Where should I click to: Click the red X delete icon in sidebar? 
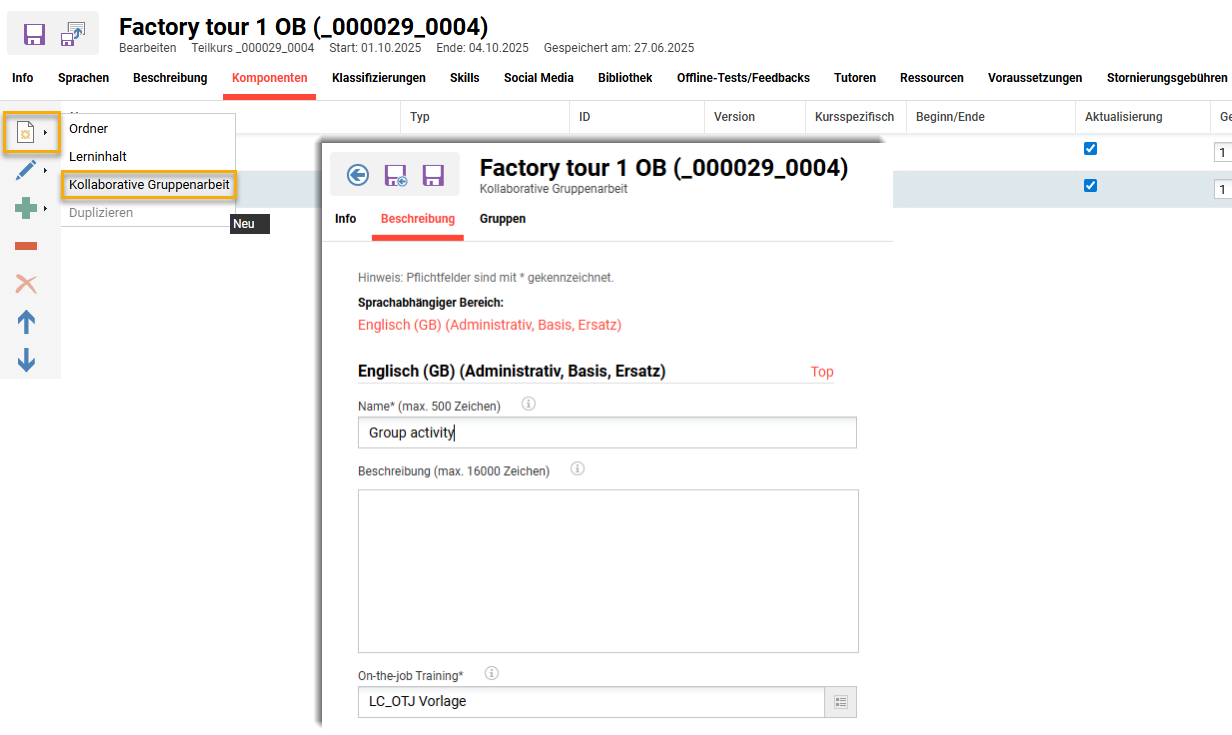(26, 284)
